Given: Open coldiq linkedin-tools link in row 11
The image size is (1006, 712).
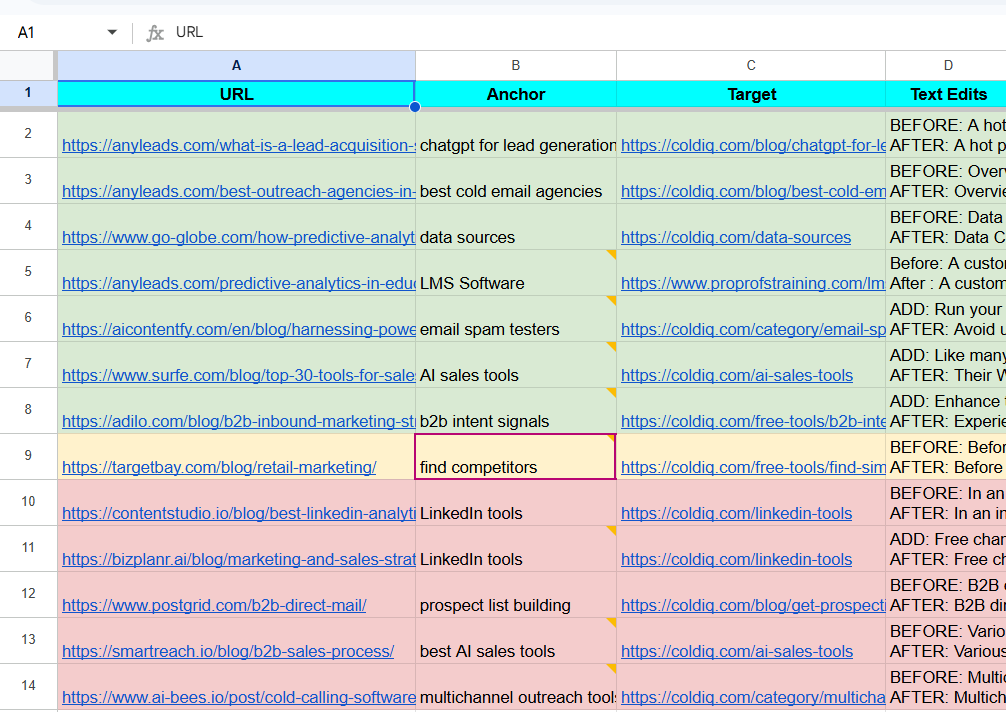Looking at the screenshot, I should click(737, 560).
